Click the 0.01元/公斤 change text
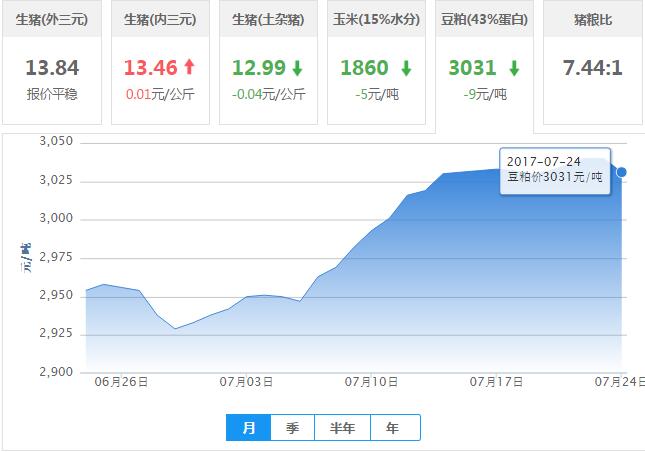645x452 pixels. pyautogui.click(x=160, y=94)
